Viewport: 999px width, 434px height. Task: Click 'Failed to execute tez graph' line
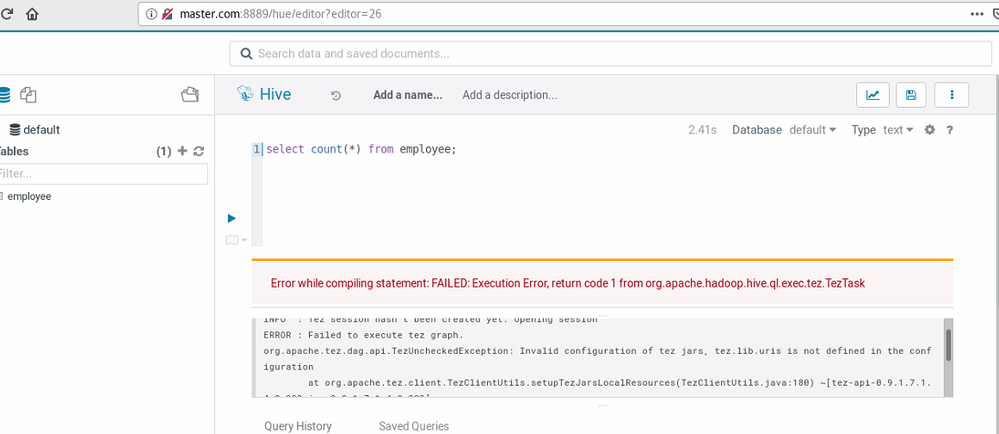(x=363, y=335)
